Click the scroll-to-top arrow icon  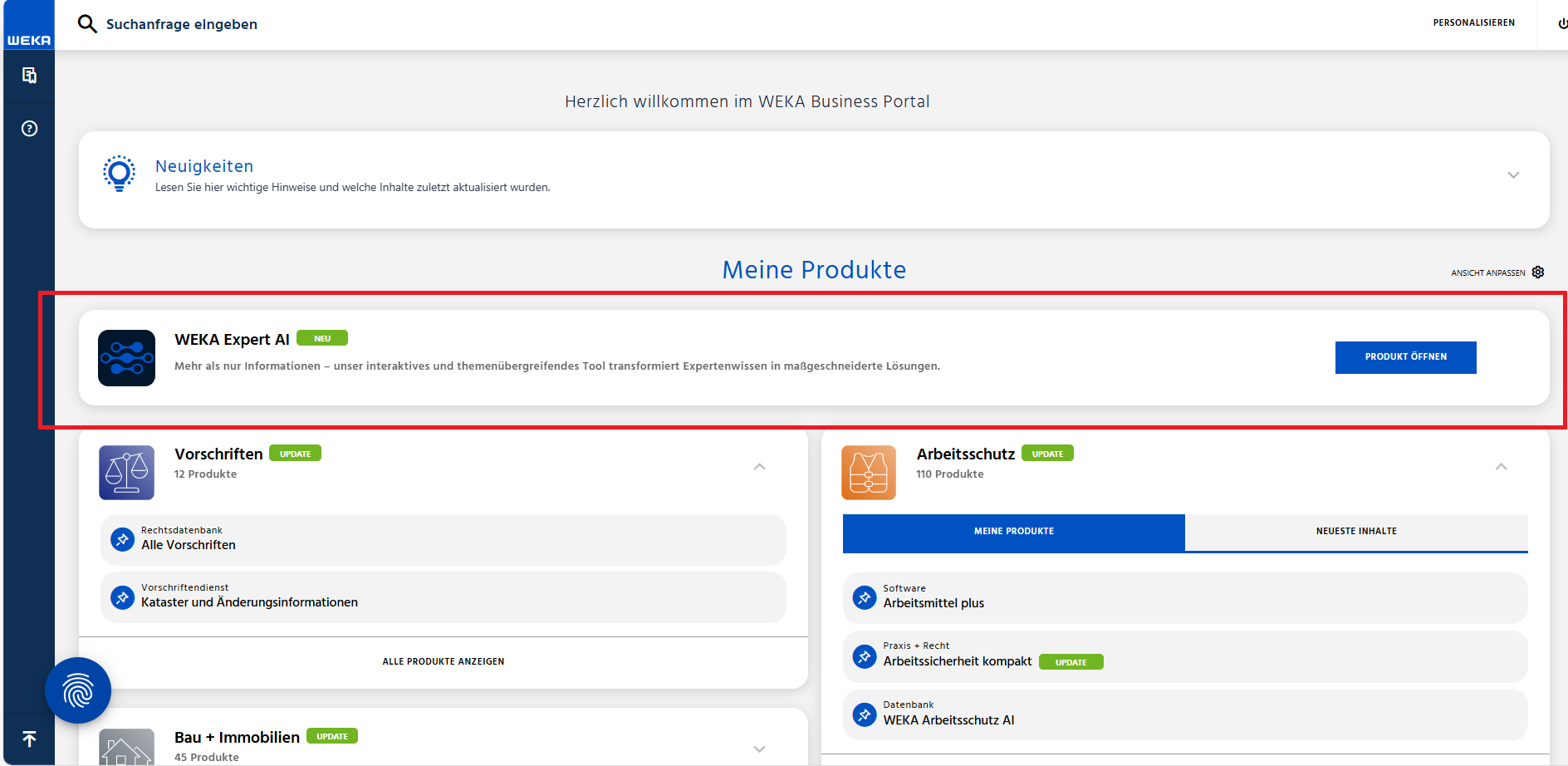pyautogui.click(x=29, y=739)
